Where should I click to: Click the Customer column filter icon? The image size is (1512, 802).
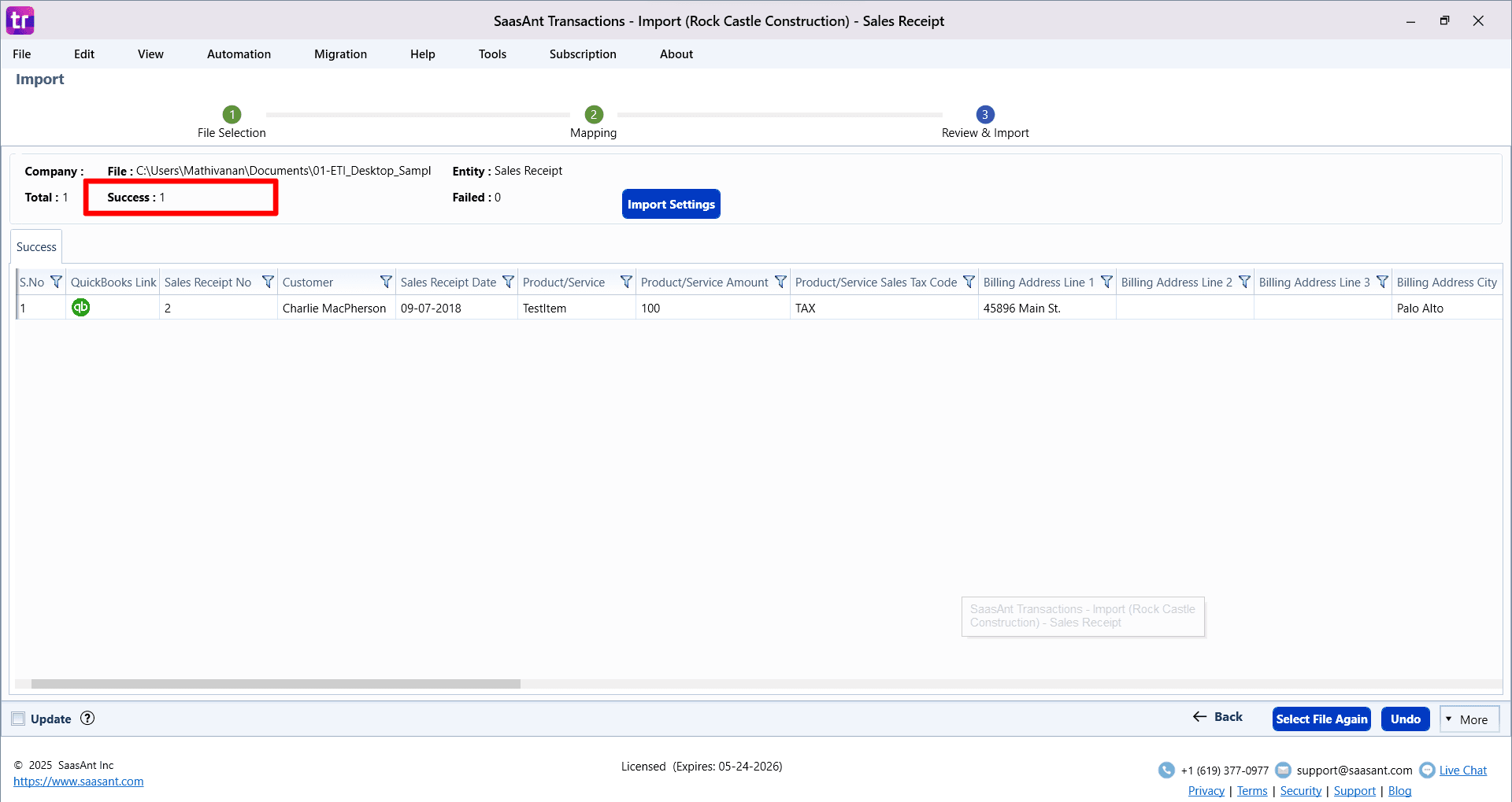pyautogui.click(x=386, y=282)
